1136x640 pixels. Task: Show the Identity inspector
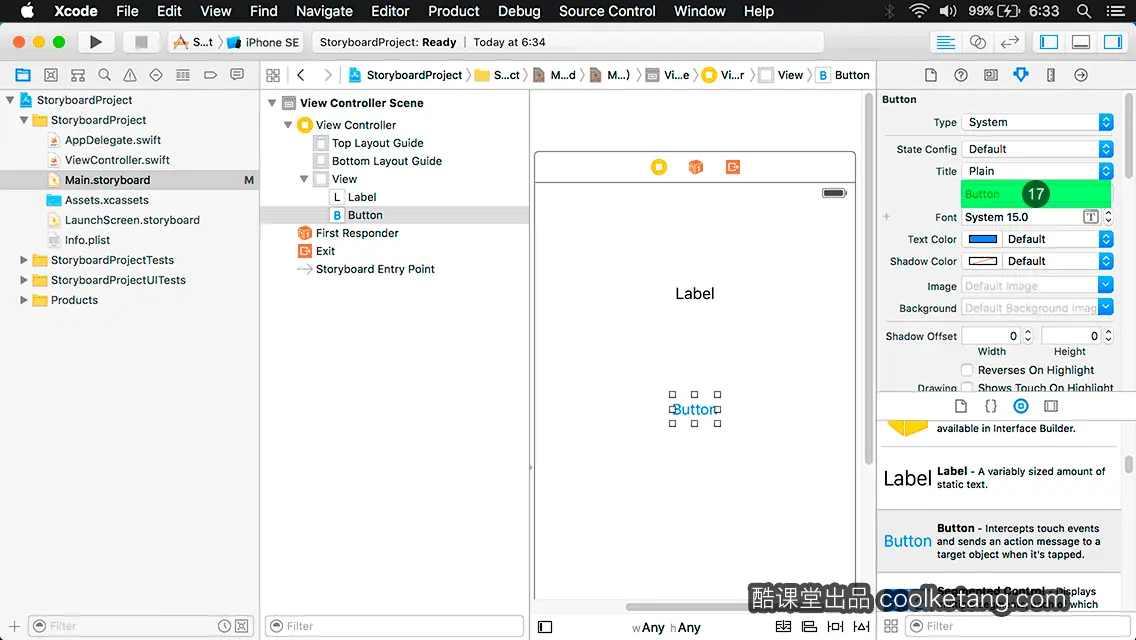990,75
